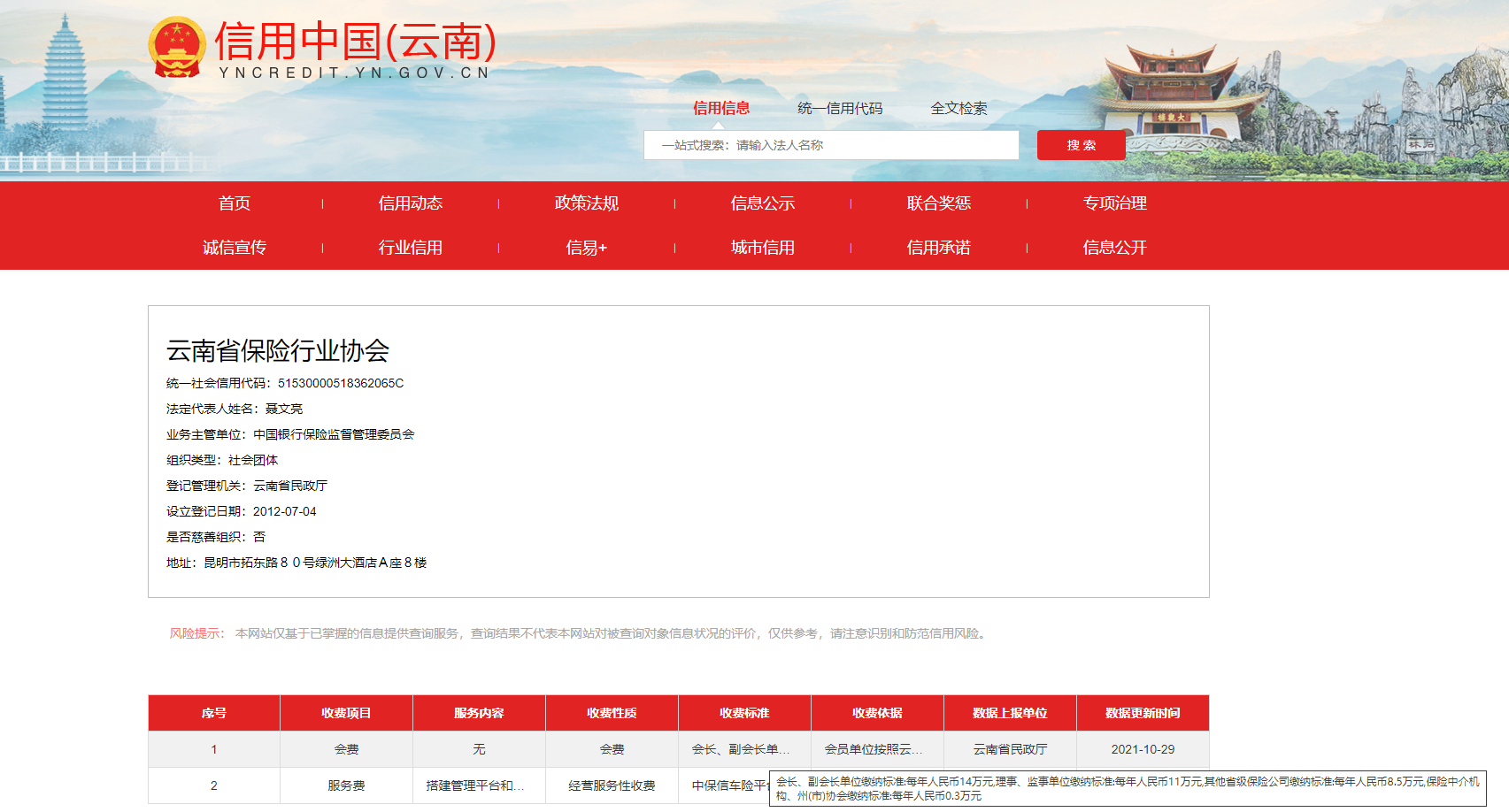The width and height of the screenshot is (1509, 812).
Task: Open the 信息公示 menu item
Action: (763, 203)
